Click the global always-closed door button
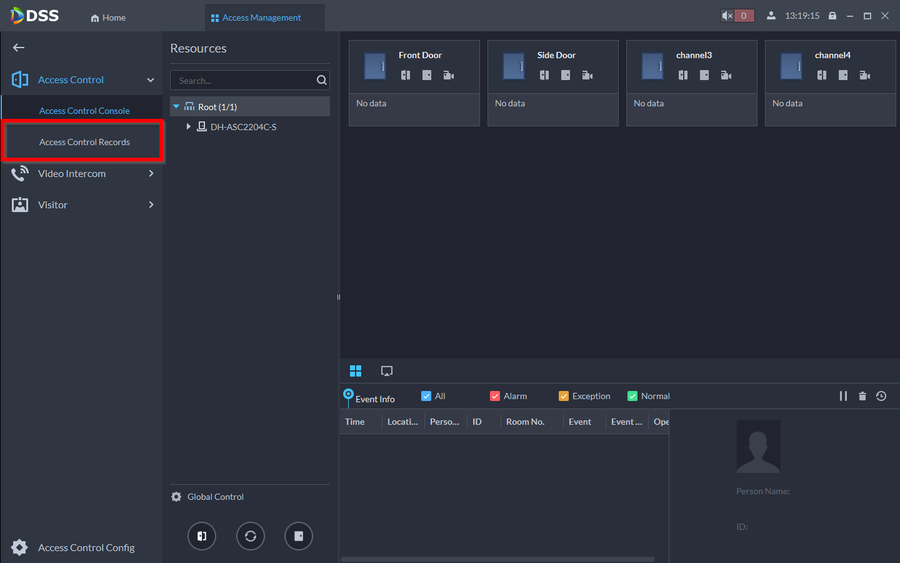This screenshot has height=563, width=900. pyautogui.click(x=298, y=536)
